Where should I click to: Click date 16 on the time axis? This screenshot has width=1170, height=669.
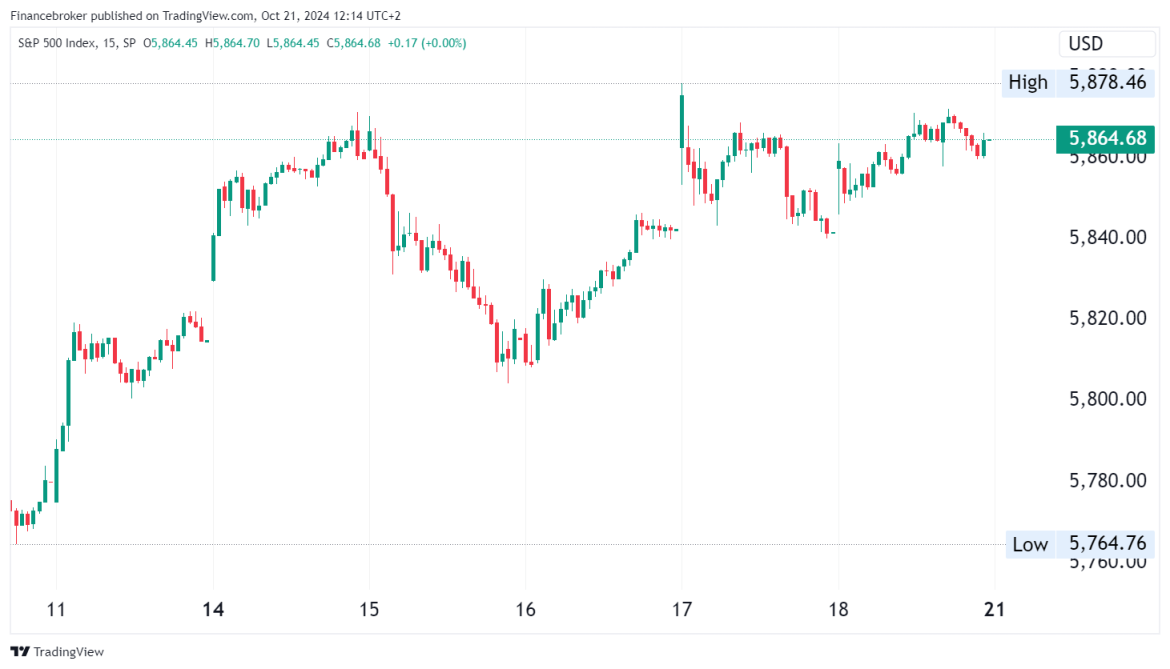[526, 609]
